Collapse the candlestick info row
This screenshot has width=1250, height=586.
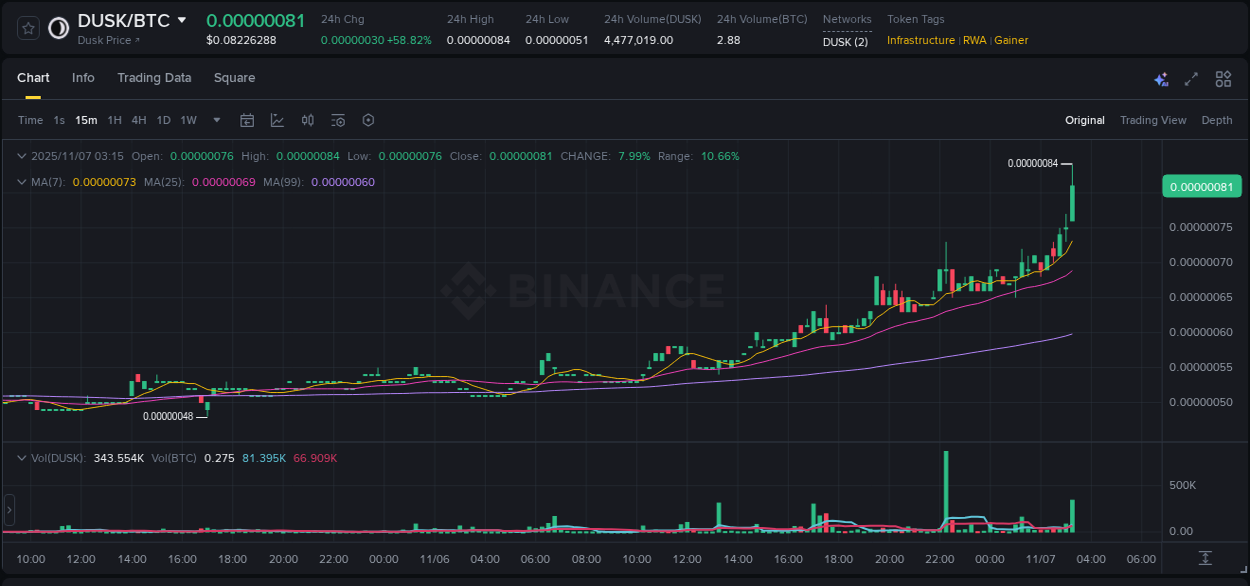[22, 156]
